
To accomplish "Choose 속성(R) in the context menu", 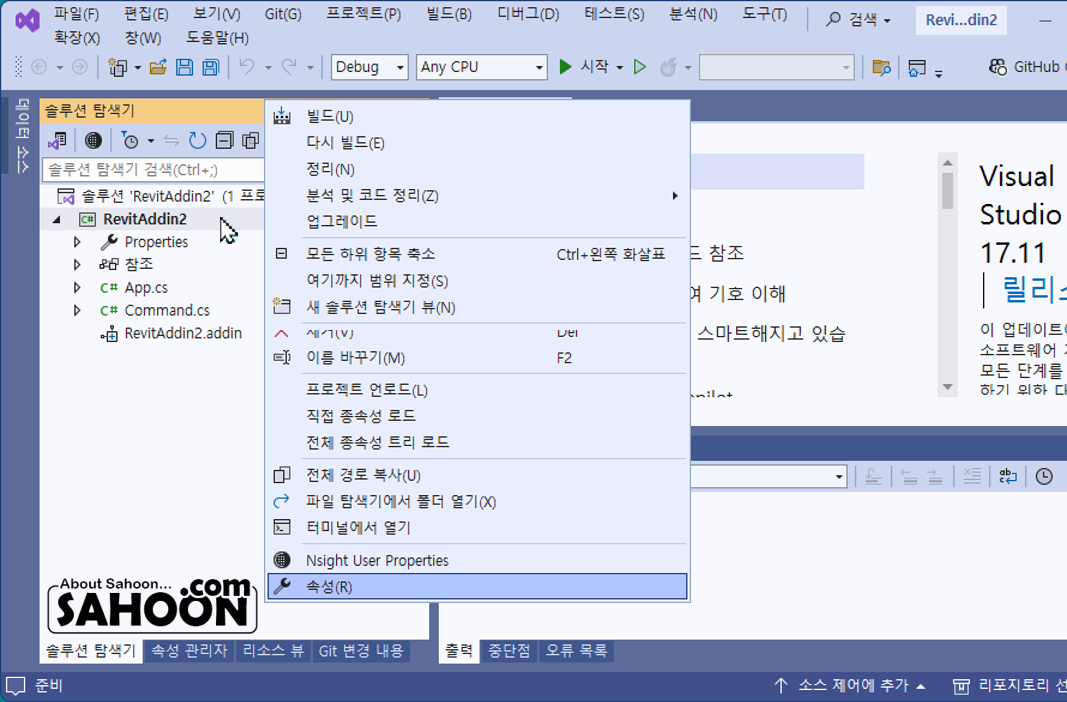I will click(478, 586).
